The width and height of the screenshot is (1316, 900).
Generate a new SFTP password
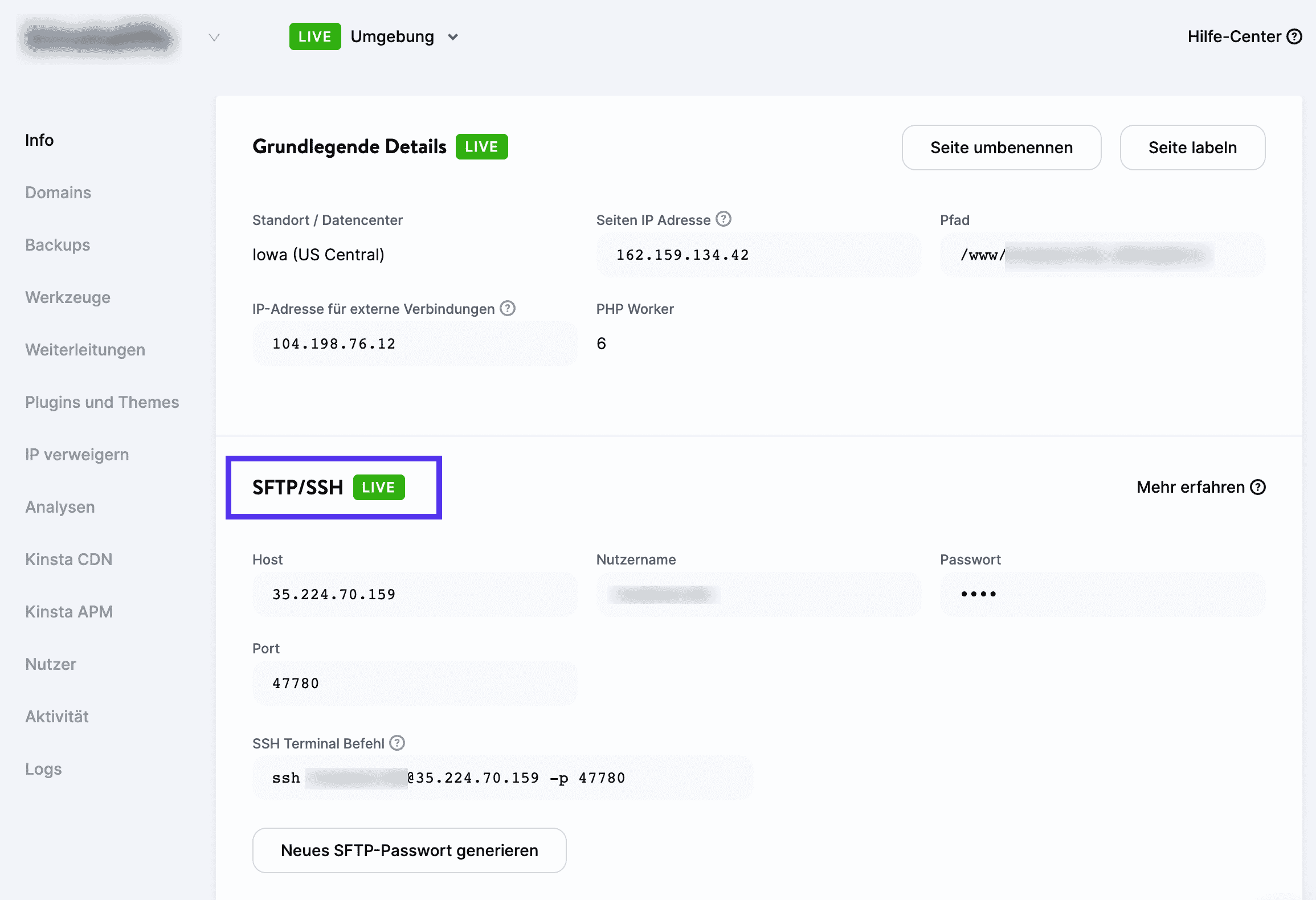(409, 850)
